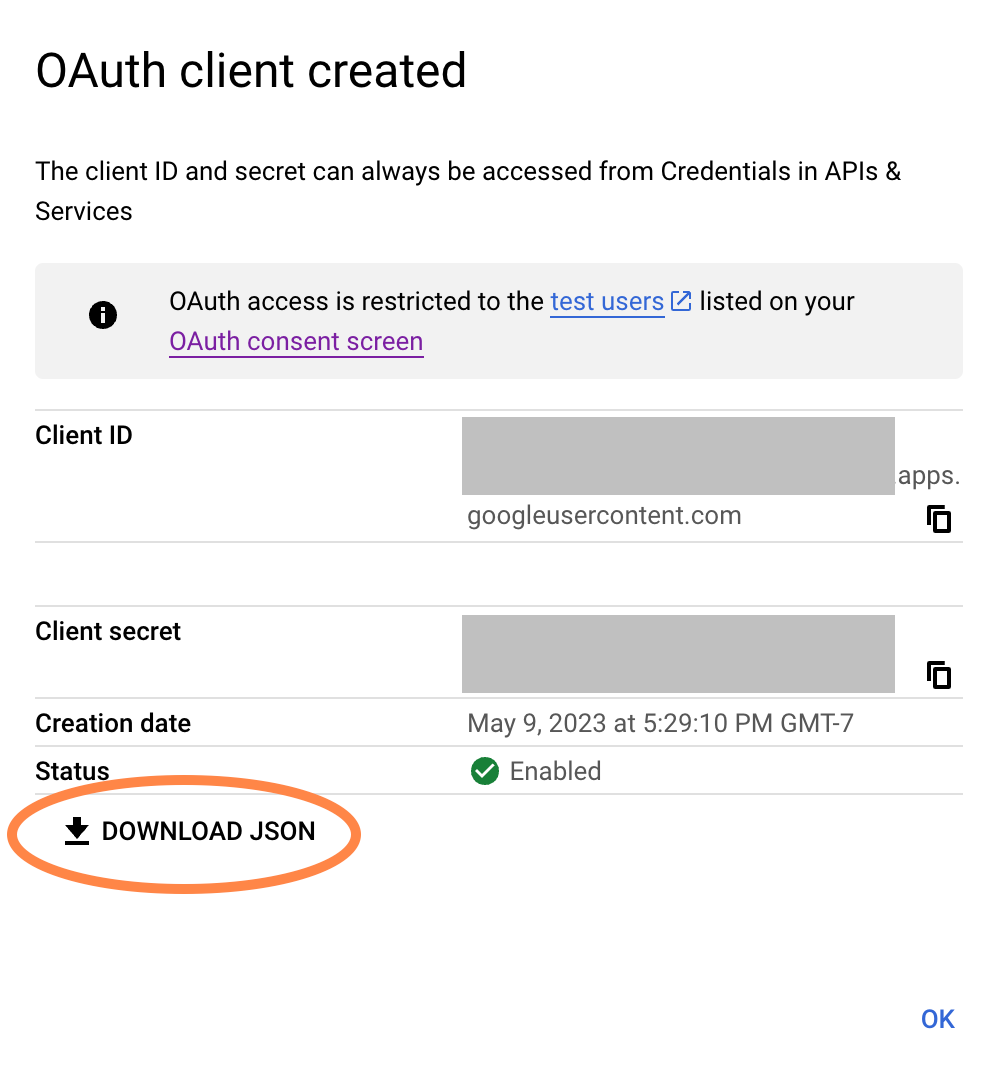Copy the Client secret using the copy icon
The height and width of the screenshot is (1082, 1000).
pos(938,675)
